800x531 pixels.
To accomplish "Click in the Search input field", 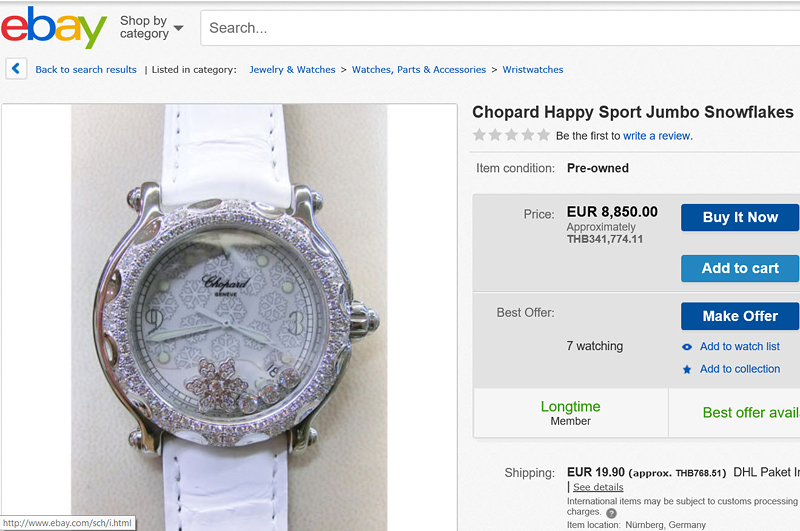I will [x=500, y=28].
